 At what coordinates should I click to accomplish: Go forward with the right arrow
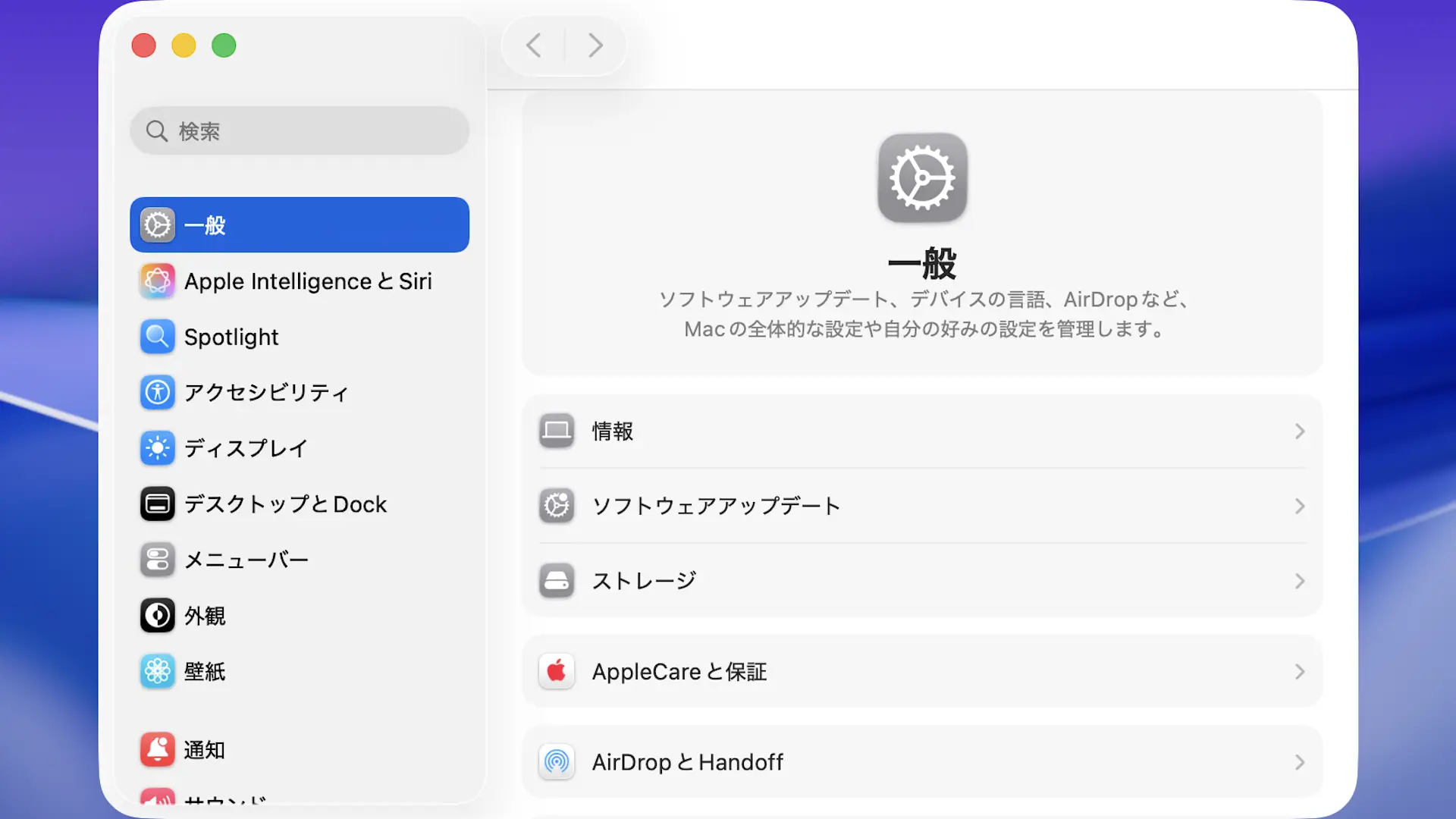[595, 45]
